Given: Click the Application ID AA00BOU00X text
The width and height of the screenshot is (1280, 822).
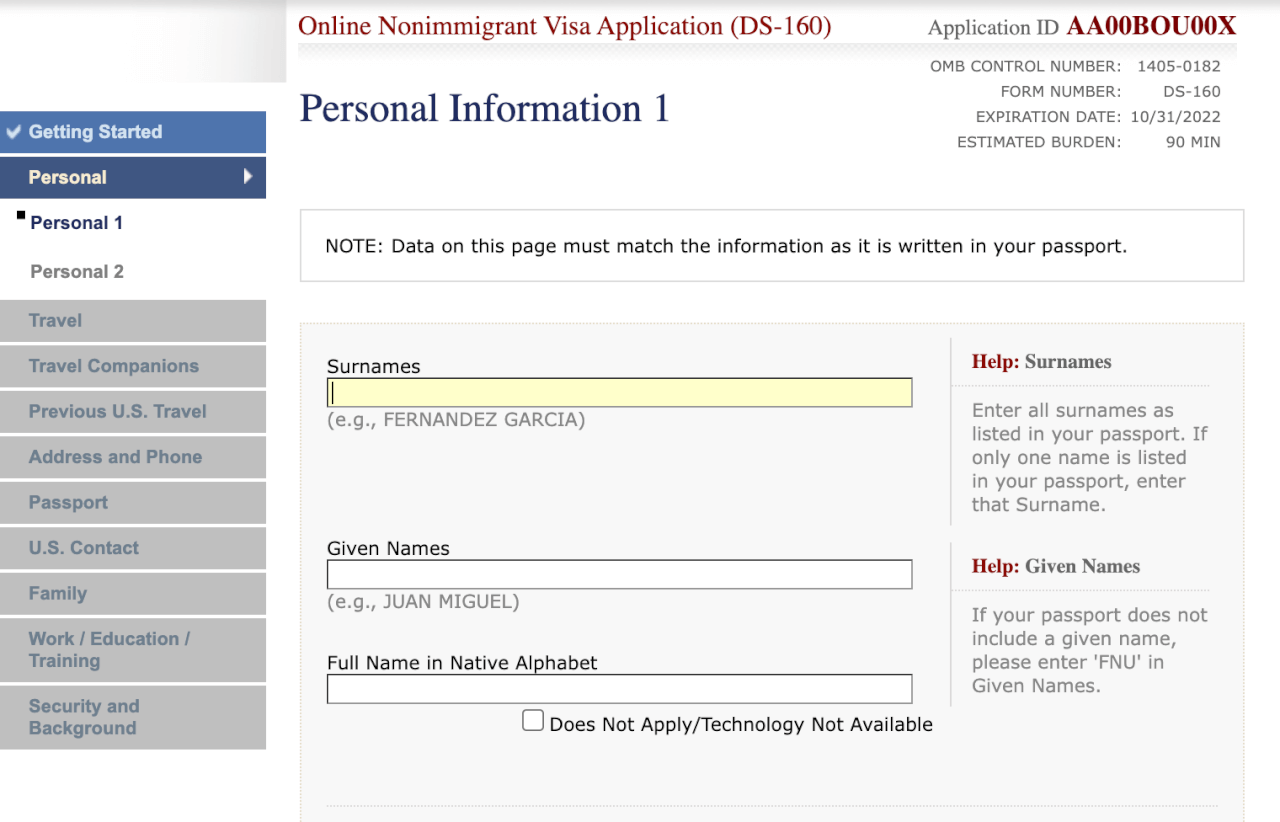Looking at the screenshot, I should [x=1150, y=27].
